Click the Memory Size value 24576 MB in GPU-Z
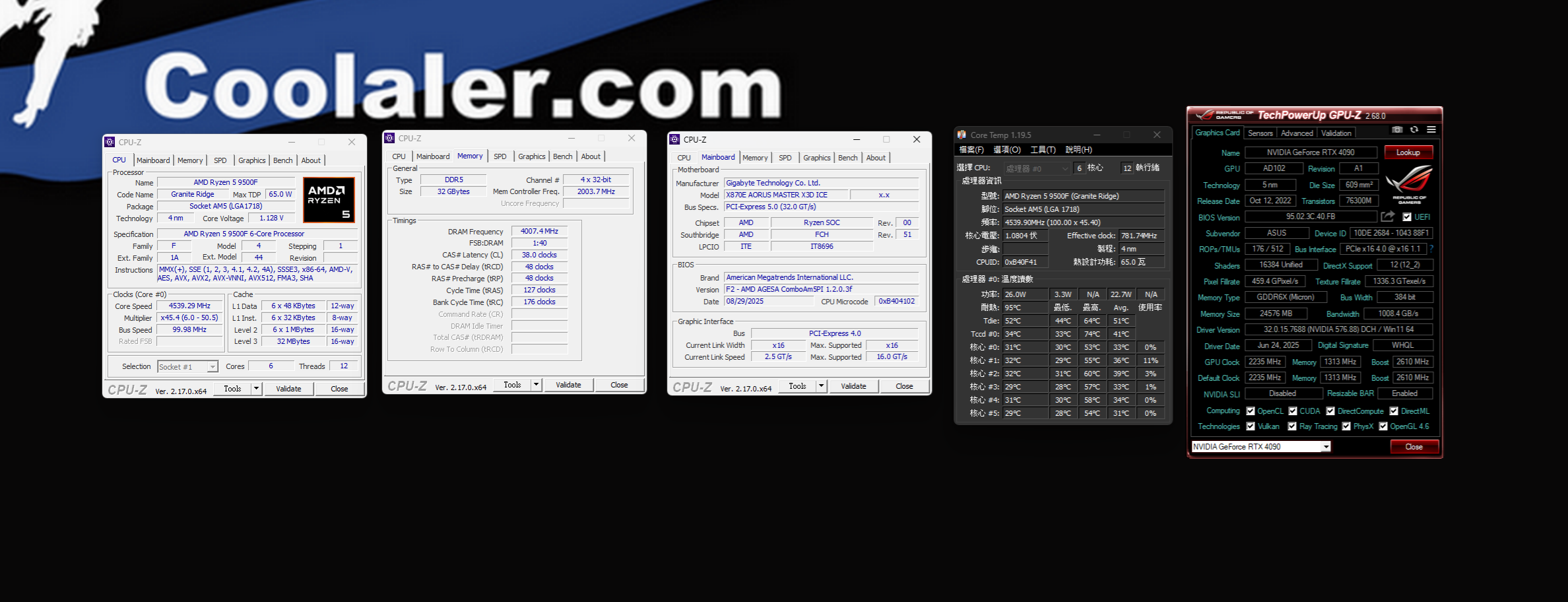The image size is (1568, 602). pos(1276,314)
